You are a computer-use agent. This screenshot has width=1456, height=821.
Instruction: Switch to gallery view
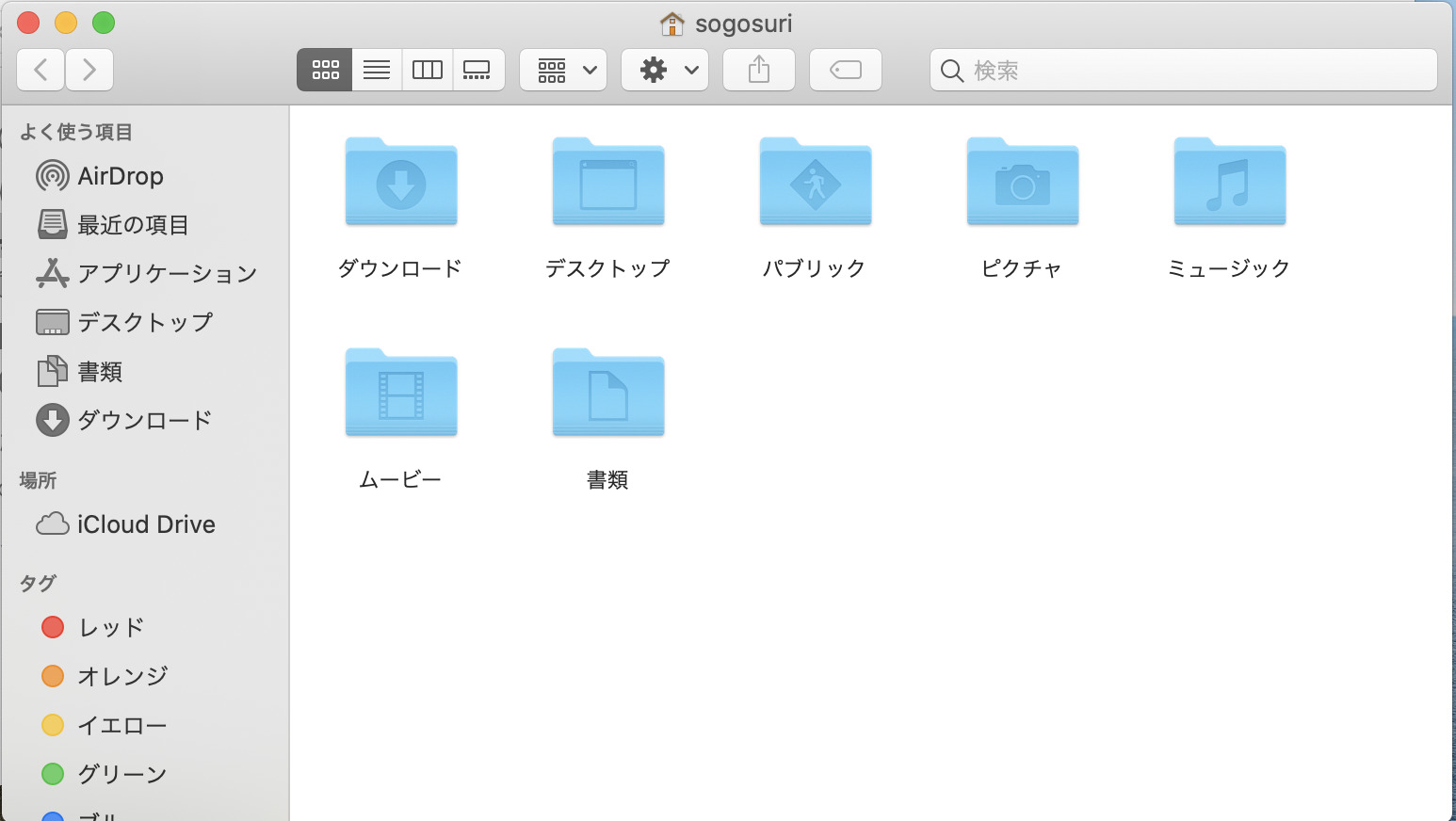point(478,70)
